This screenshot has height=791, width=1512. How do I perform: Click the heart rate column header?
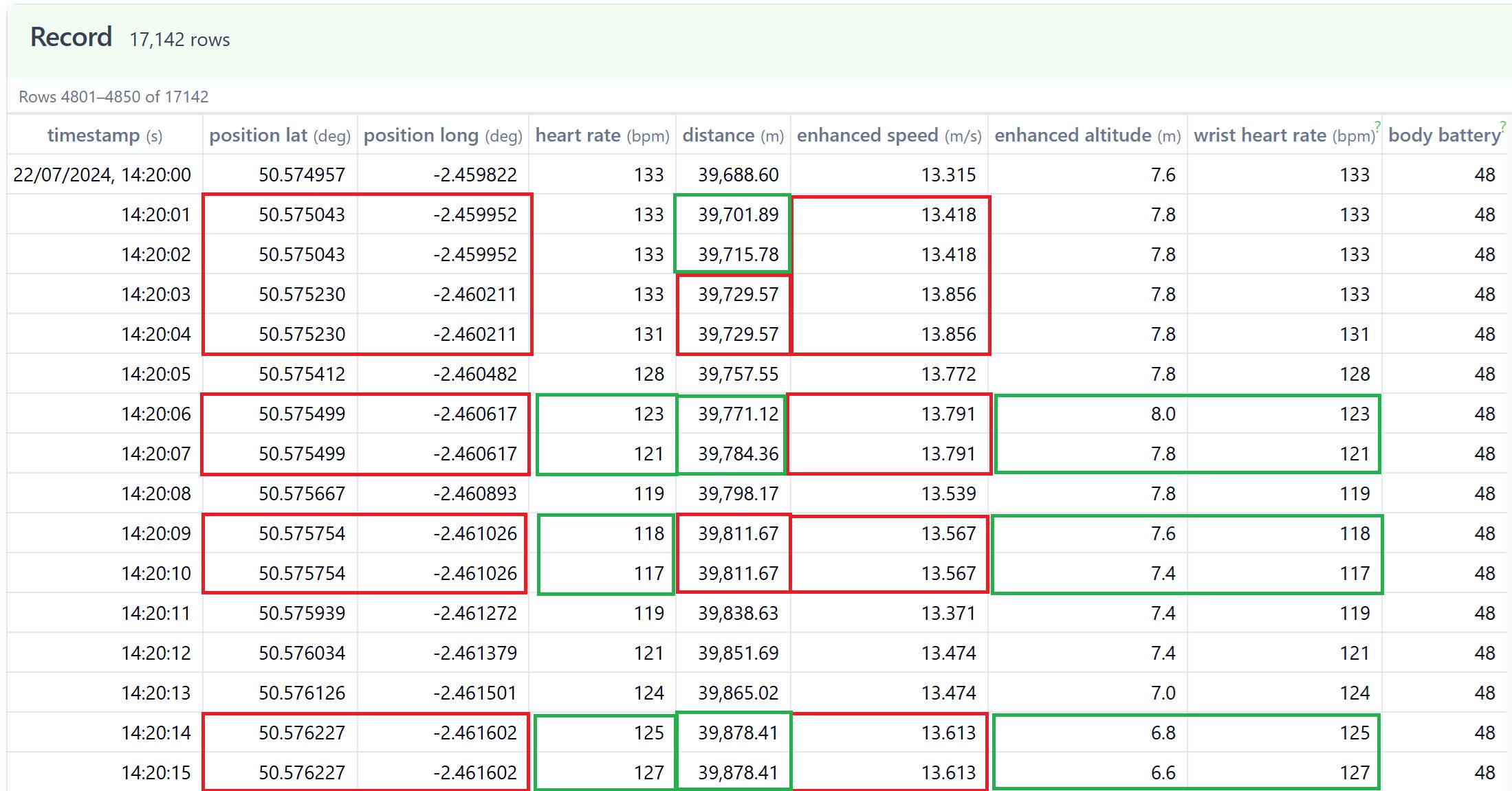[602, 135]
